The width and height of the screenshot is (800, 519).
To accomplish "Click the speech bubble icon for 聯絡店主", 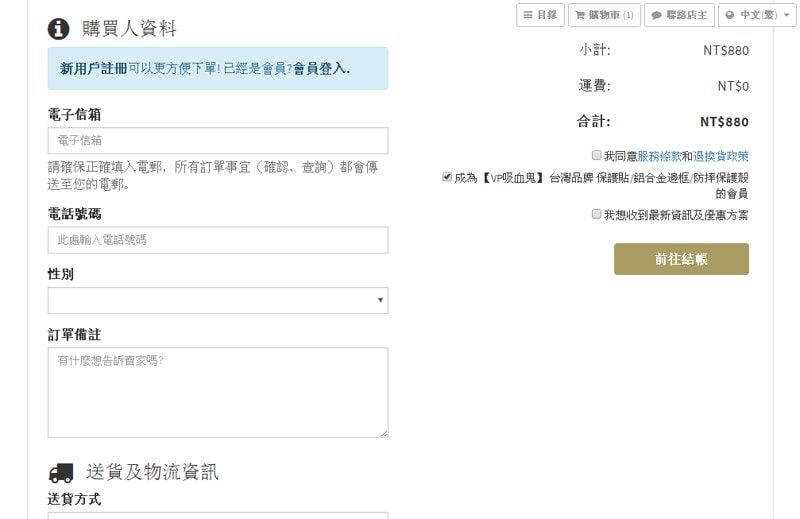I will pos(655,15).
